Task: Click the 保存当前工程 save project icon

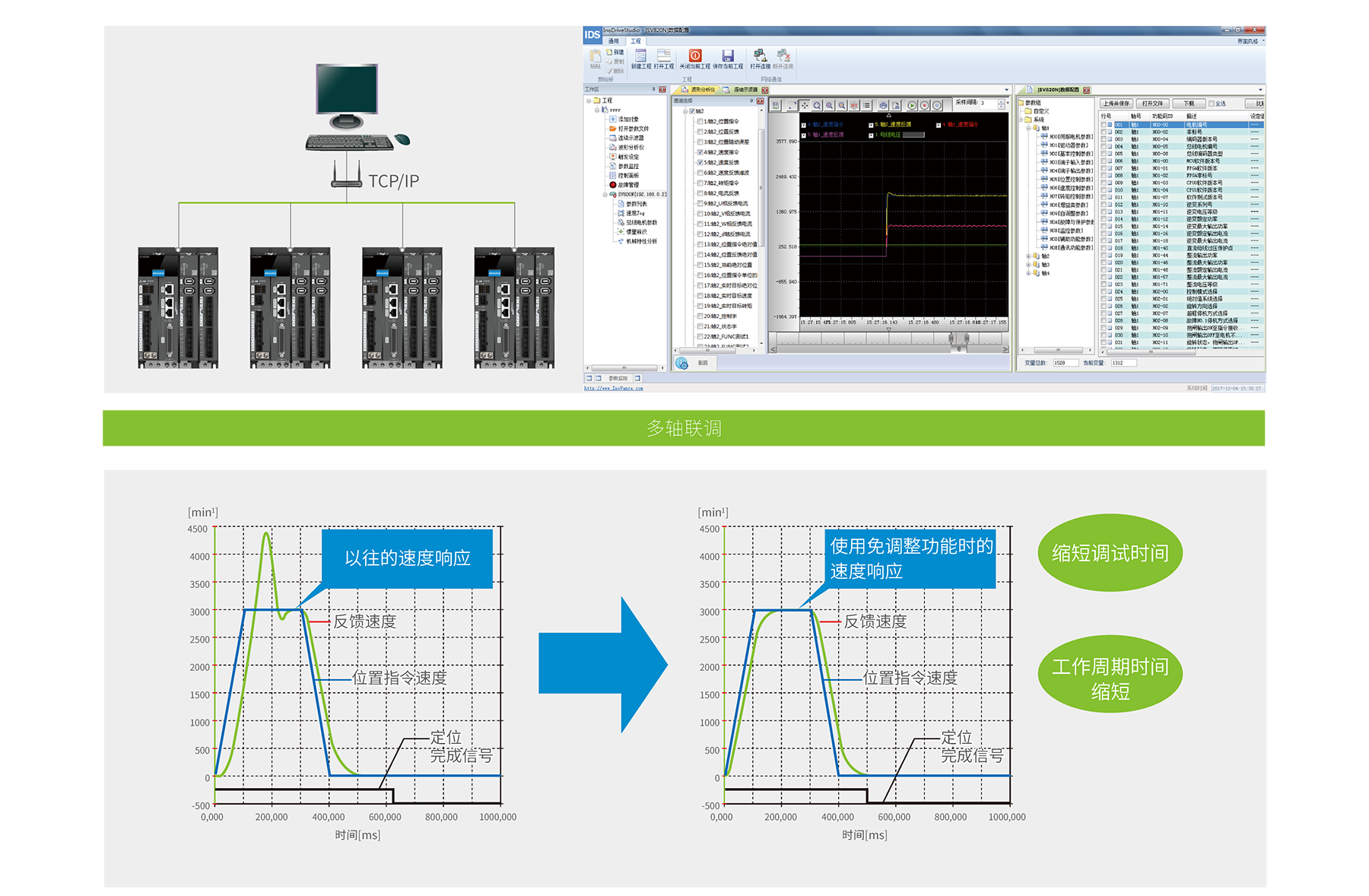Action: [728, 56]
